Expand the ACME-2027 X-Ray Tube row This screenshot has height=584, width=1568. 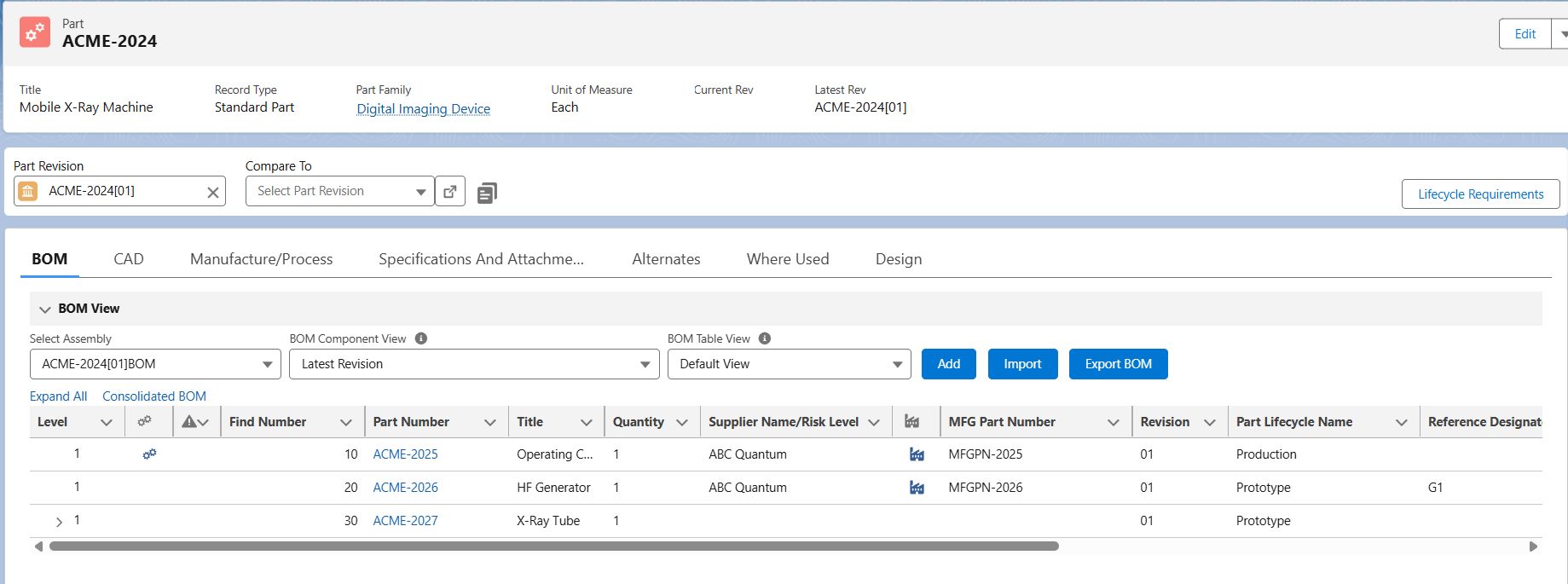[x=59, y=522]
